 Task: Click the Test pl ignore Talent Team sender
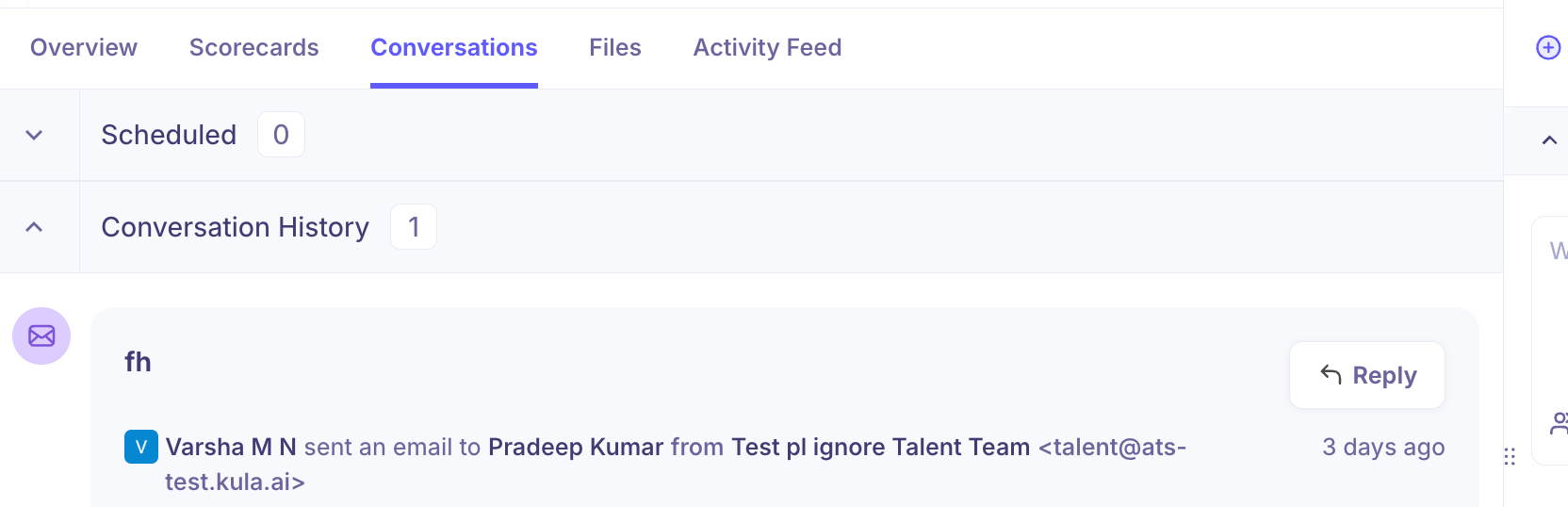881,447
